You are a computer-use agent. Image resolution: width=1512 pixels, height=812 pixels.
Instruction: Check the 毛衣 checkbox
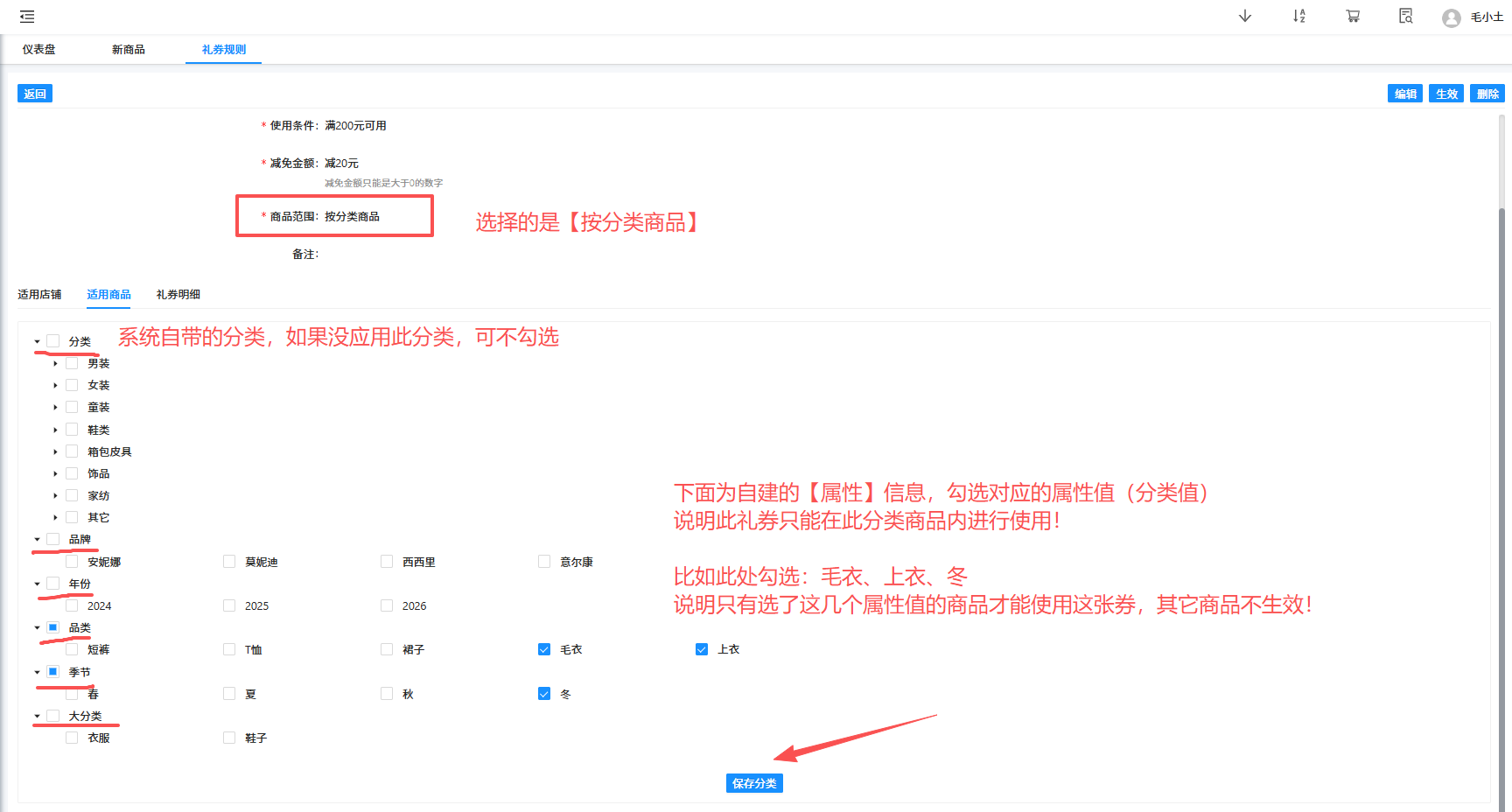pos(544,649)
